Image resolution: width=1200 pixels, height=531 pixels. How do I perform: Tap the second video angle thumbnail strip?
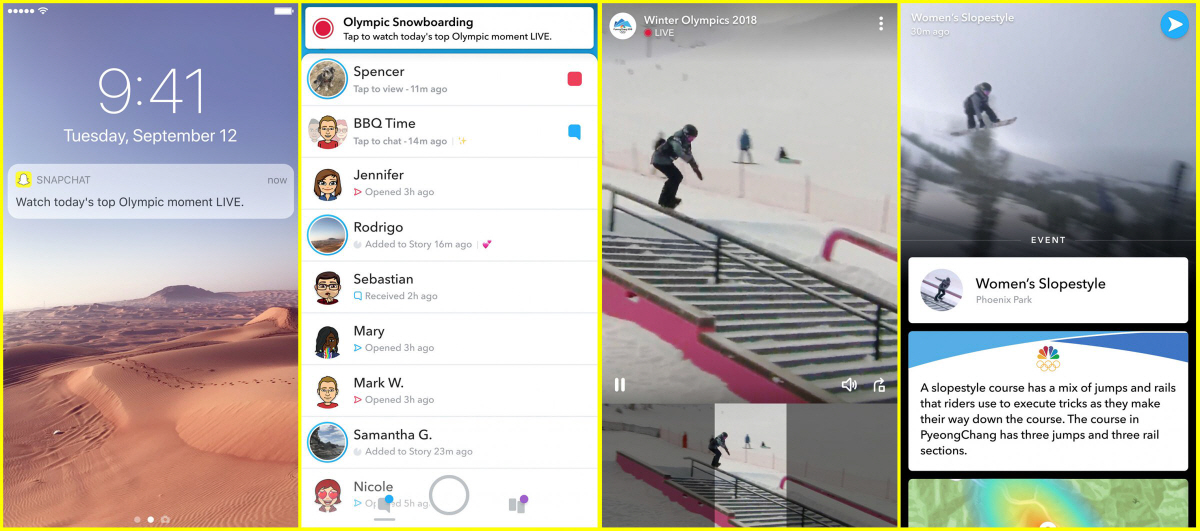point(749,463)
